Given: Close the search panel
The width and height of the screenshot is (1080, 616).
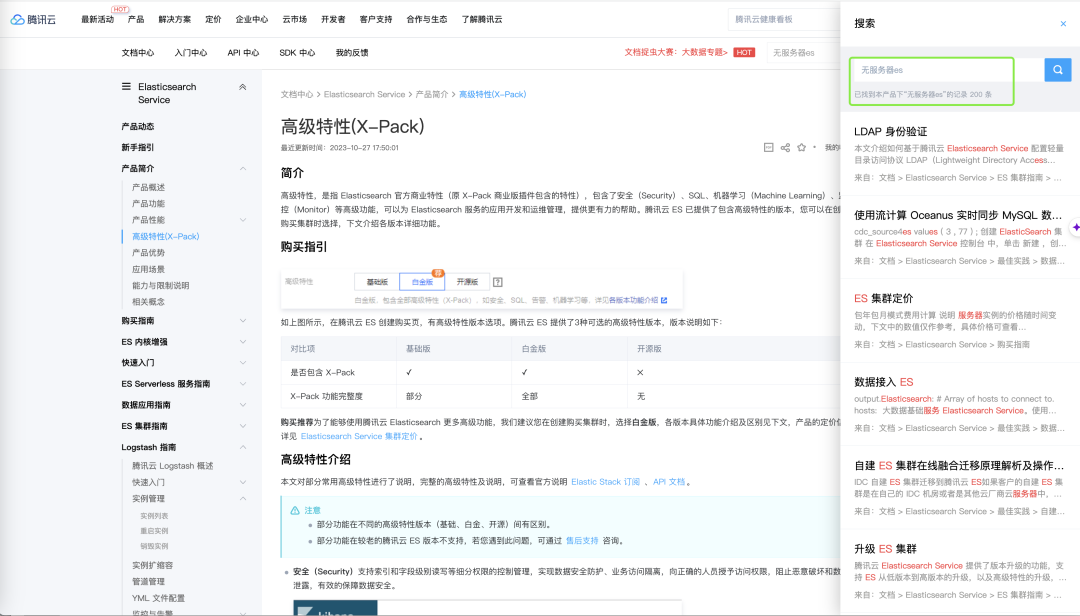Looking at the screenshot, I should pyautogui.click(x=1063, y=23).
